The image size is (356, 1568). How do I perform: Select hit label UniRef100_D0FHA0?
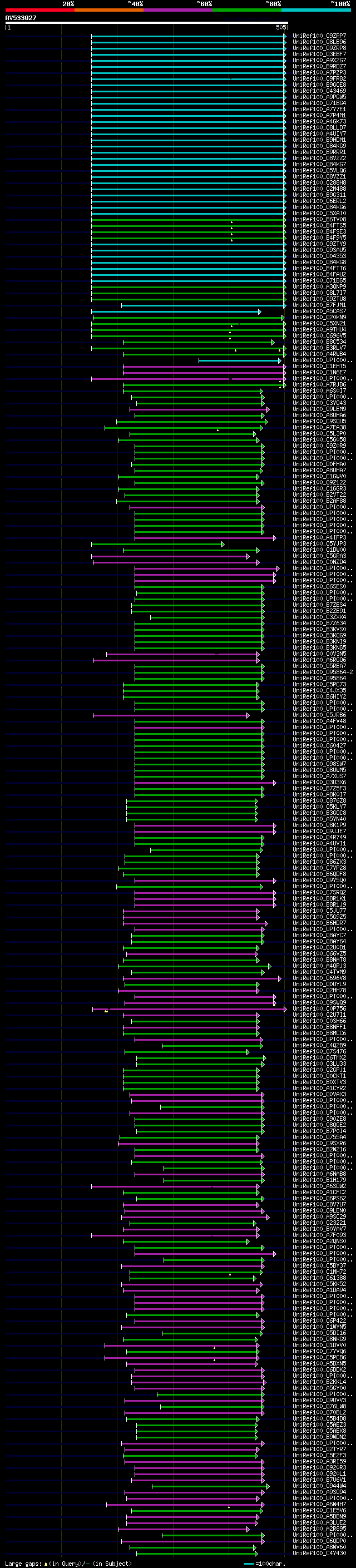coord(319,464)
